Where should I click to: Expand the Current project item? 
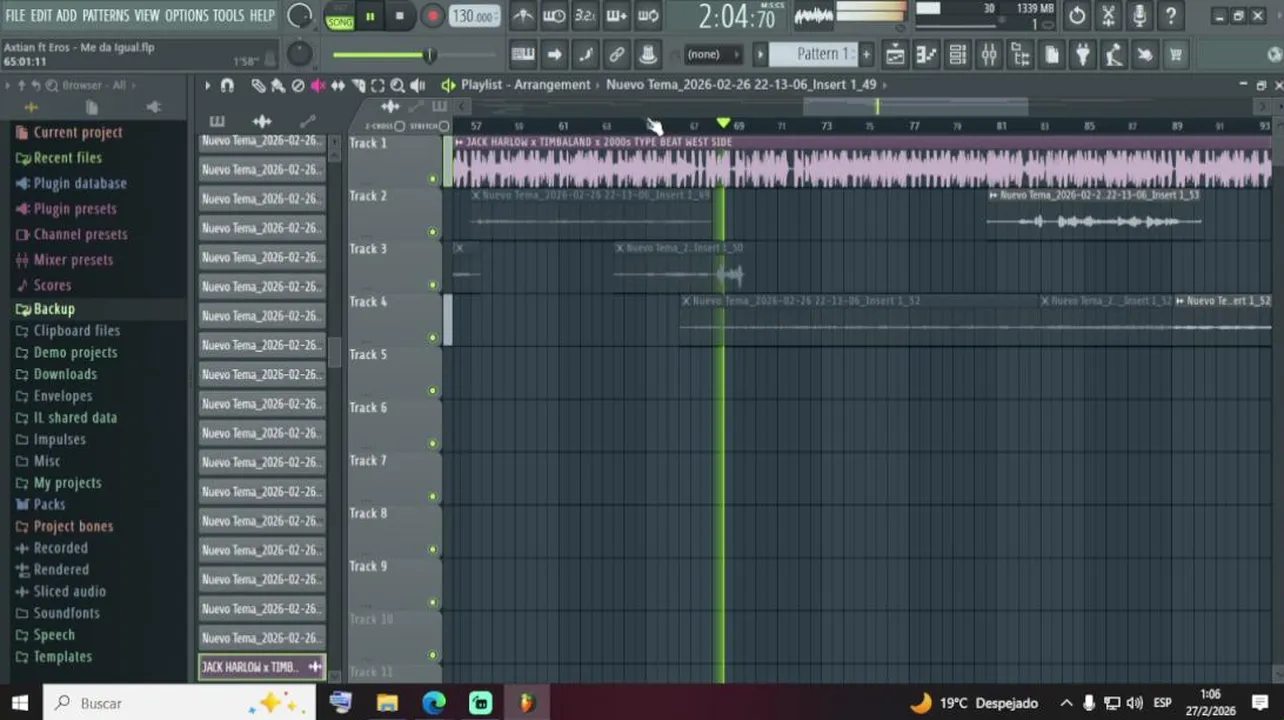point(78,132)
